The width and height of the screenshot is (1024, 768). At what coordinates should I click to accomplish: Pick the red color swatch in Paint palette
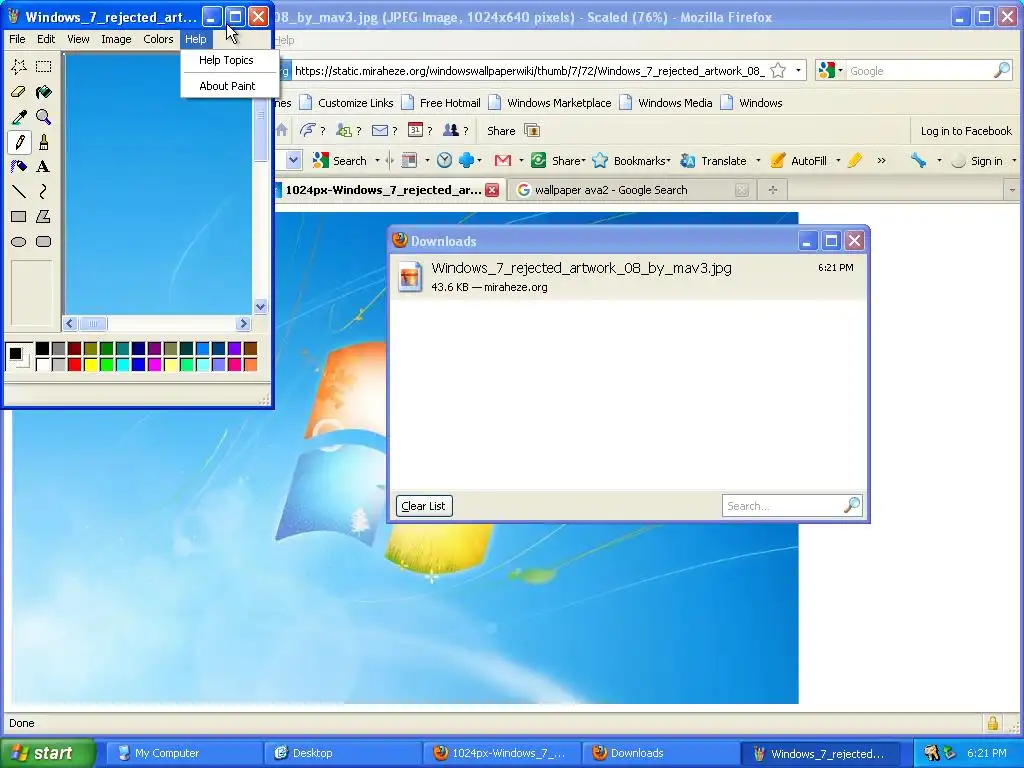(74, 364)
